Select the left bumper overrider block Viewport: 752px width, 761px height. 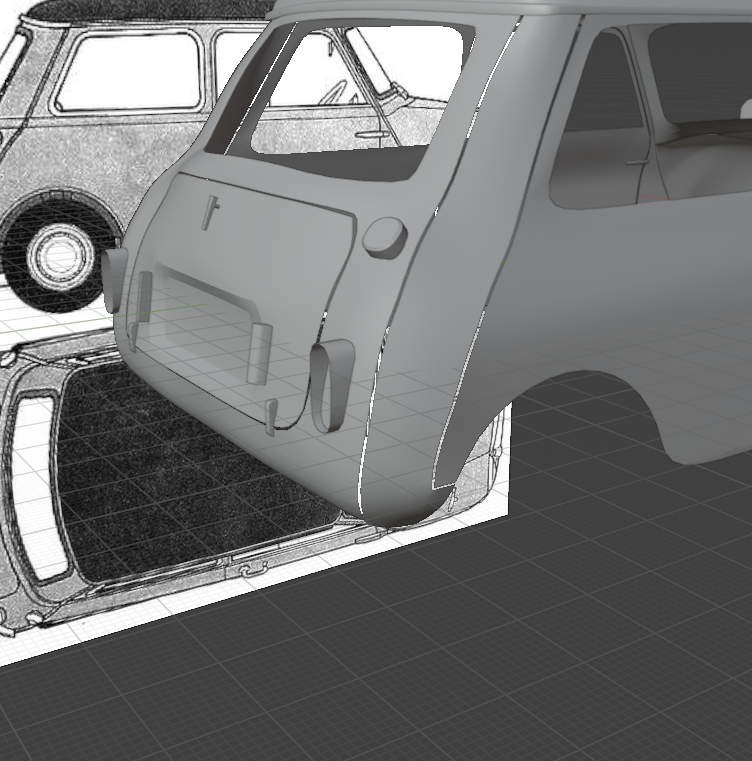tap(144, 296)
